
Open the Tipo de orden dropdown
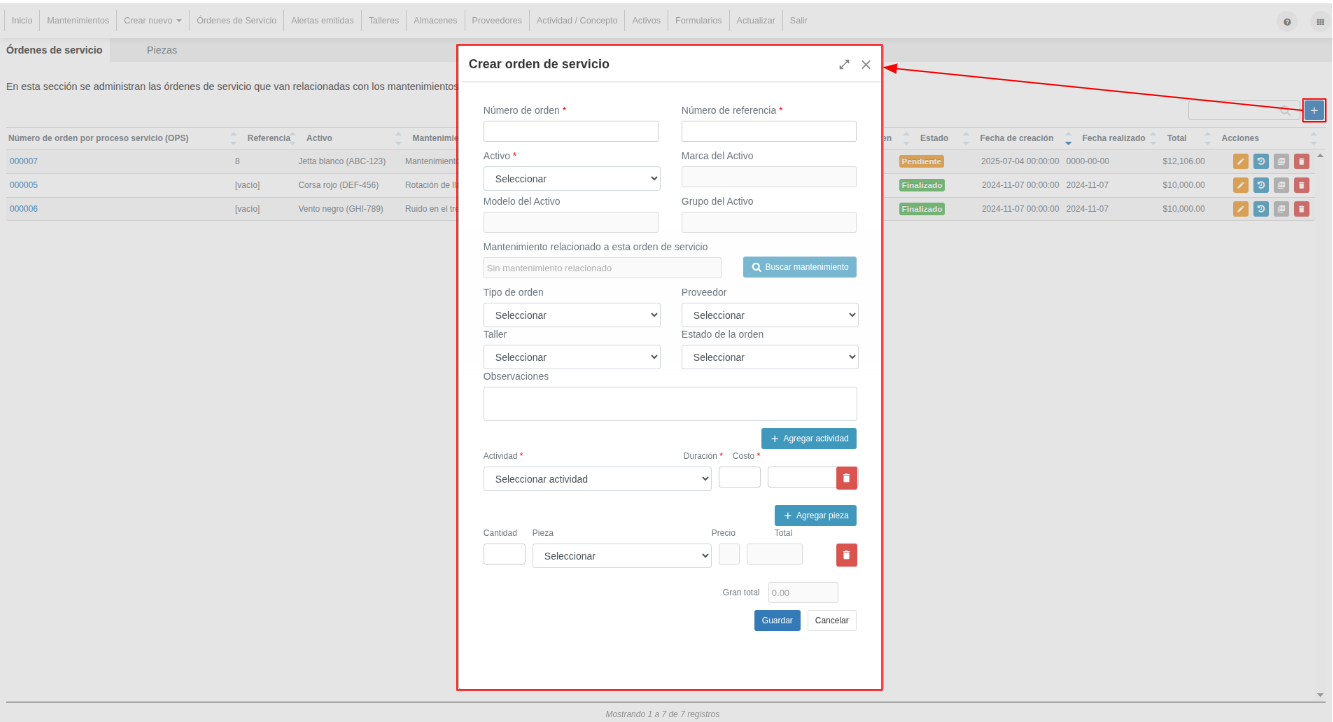click(572, 315)
